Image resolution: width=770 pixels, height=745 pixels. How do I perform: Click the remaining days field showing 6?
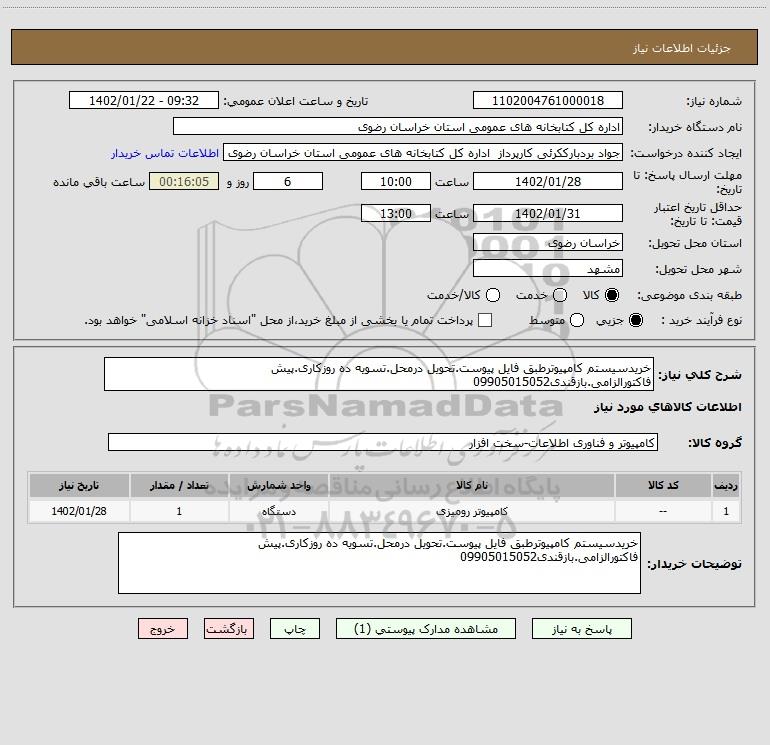[288, 182]
